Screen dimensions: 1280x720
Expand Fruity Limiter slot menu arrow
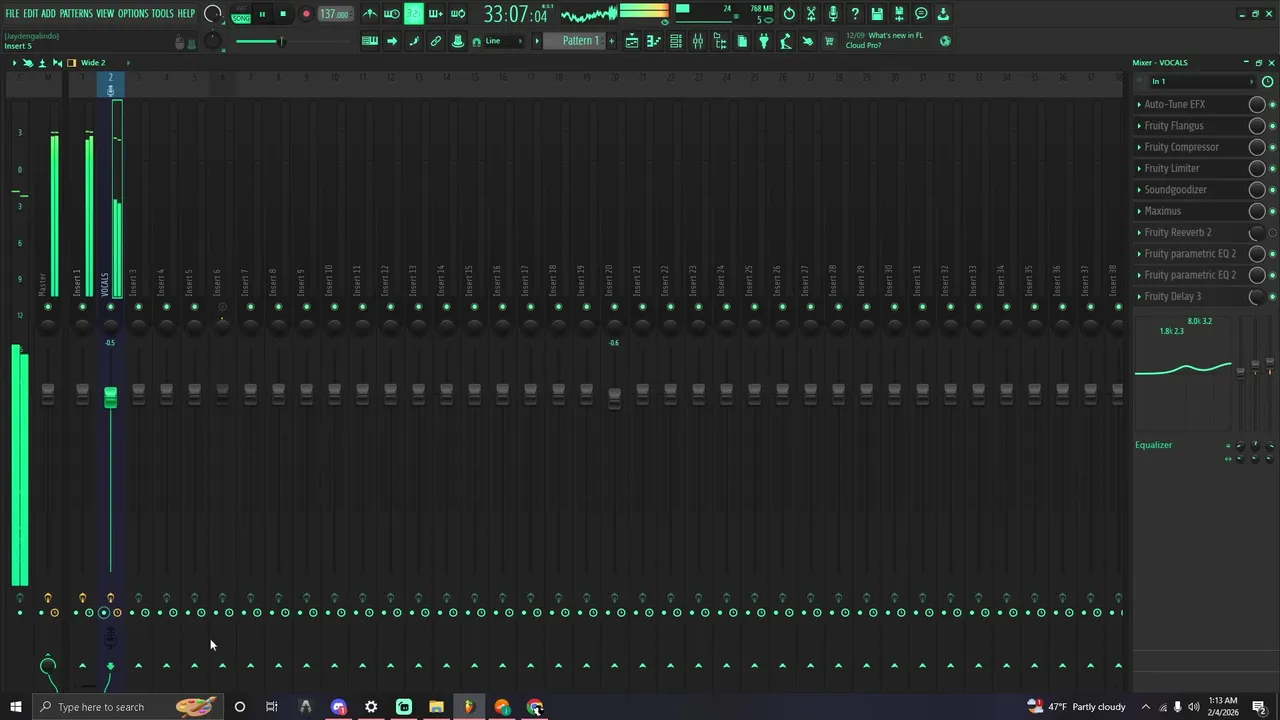pyautogui.click(x=1139, y=169)
